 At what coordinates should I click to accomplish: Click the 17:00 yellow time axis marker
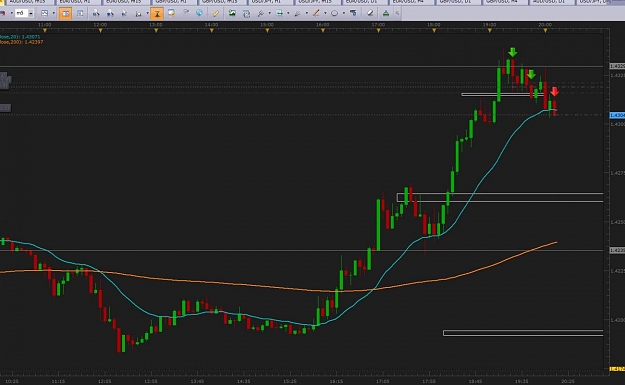(x=378, y=30)
